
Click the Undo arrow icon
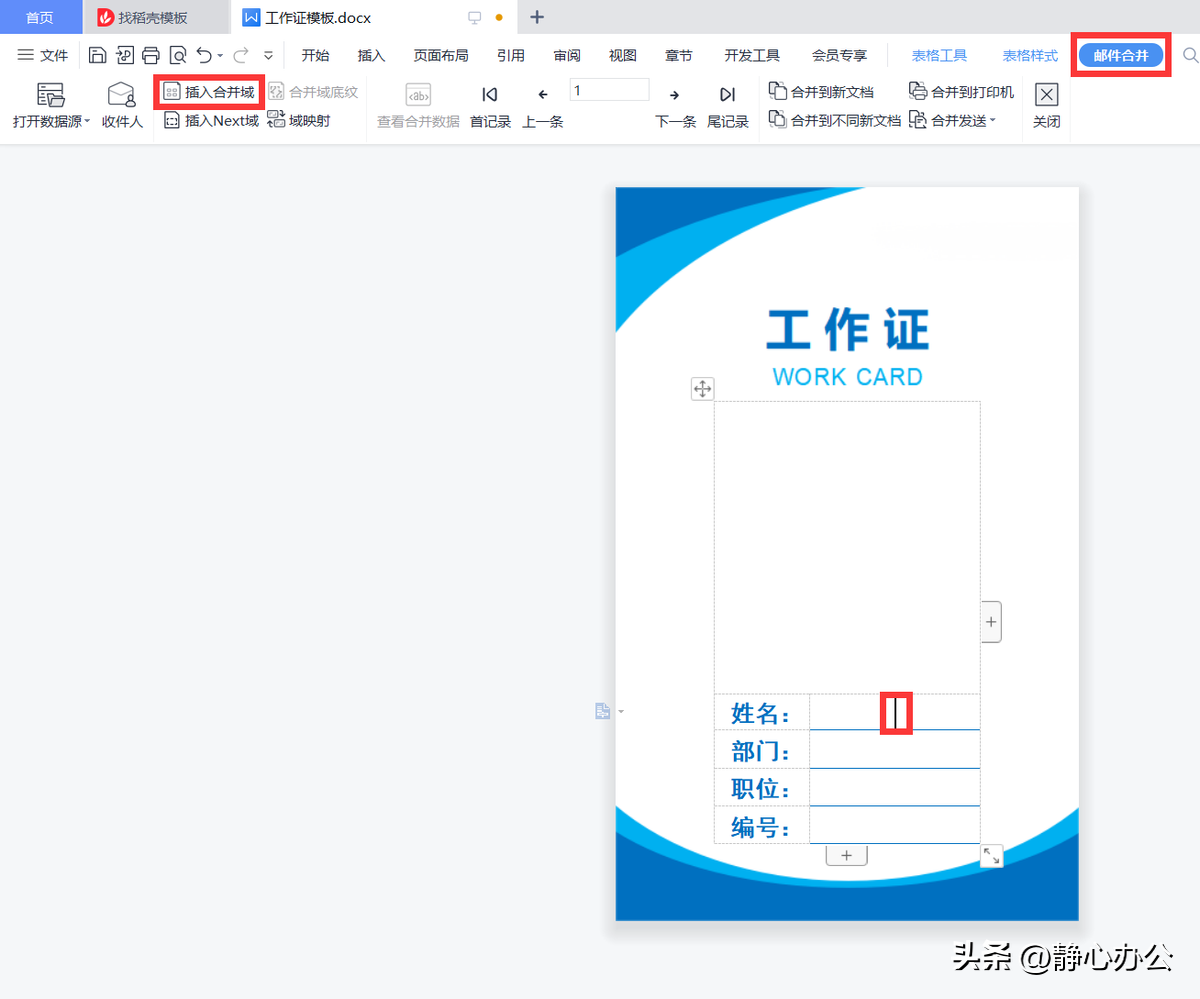coord(204,55)
